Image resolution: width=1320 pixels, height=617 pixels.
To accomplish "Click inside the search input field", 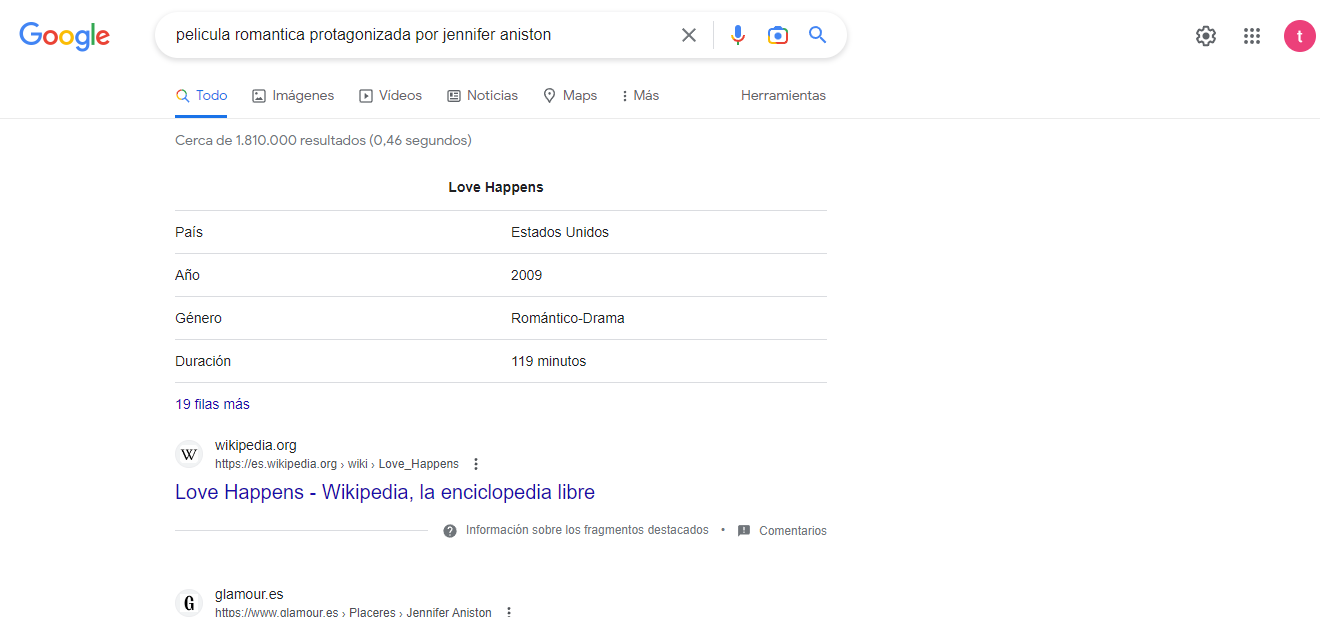I will tap(420, 34).
